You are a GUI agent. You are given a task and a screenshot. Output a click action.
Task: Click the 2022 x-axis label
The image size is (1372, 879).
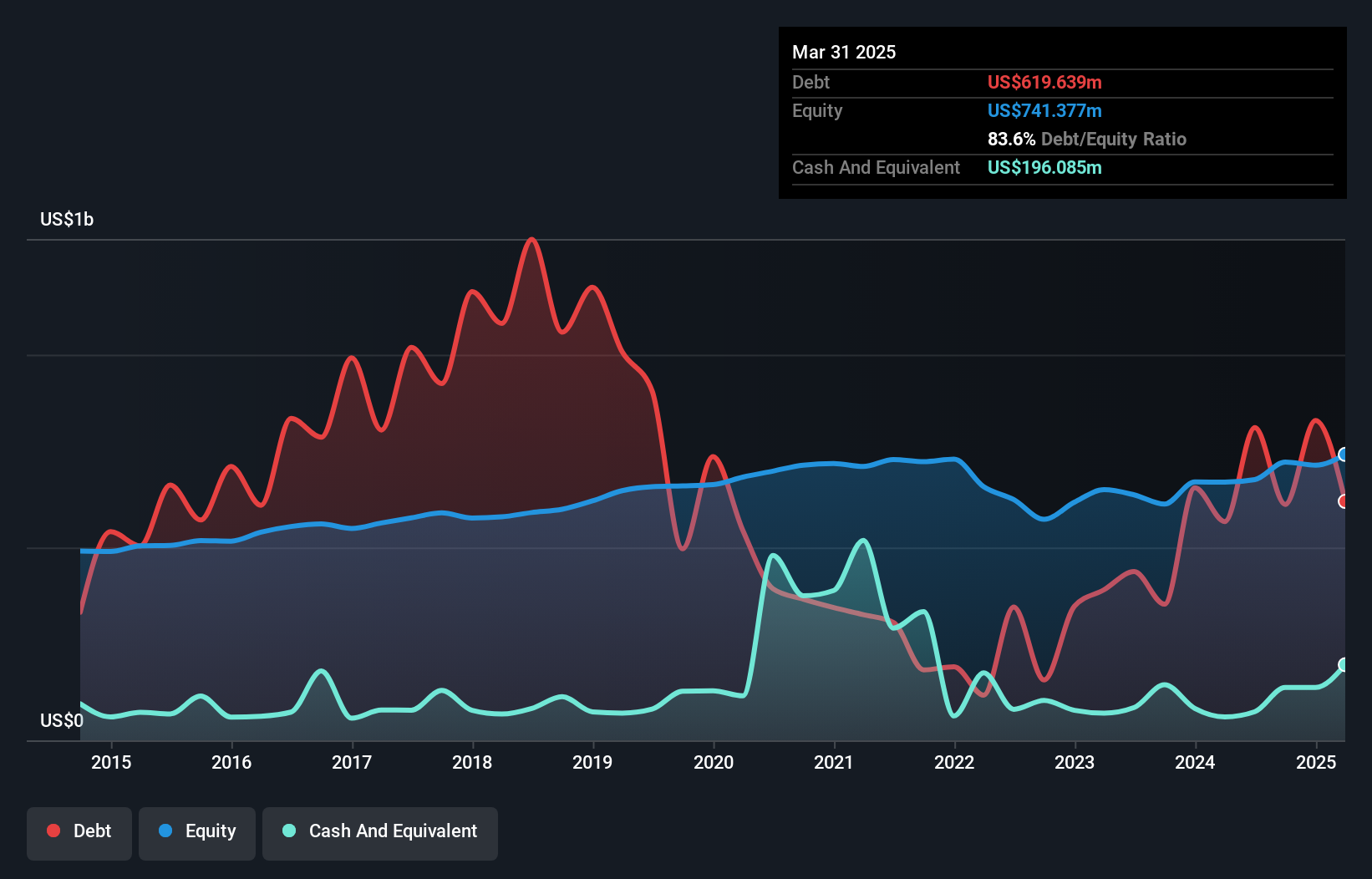point(954,762)
